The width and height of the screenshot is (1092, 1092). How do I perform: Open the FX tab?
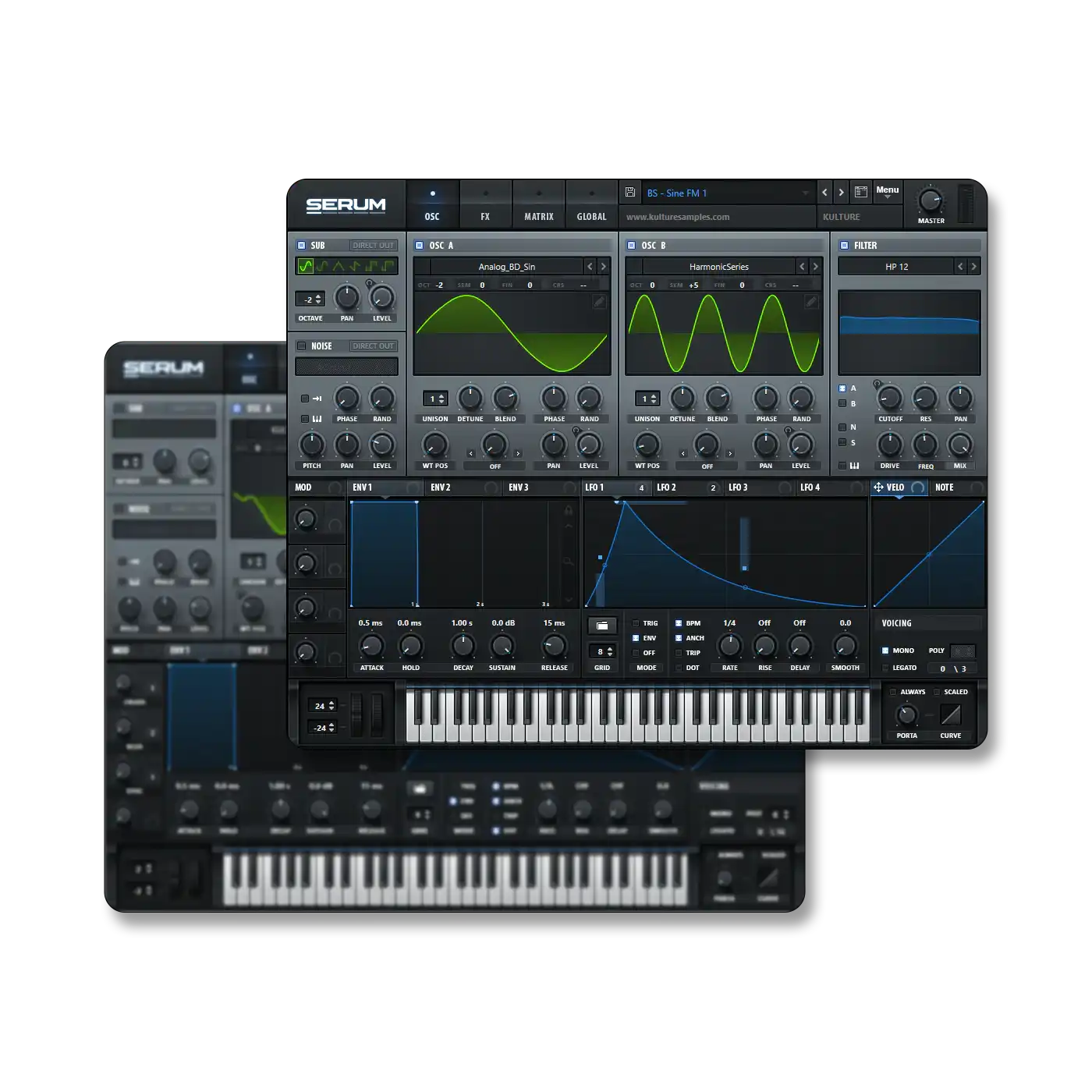tap(485, 206)
